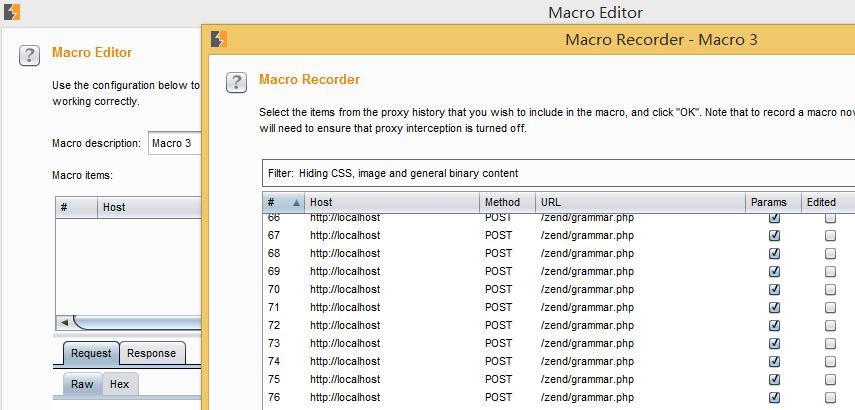The width and height of the screenshot is (855, 410).
Task: Select request 75 row in history
Action: pos(558,379)
